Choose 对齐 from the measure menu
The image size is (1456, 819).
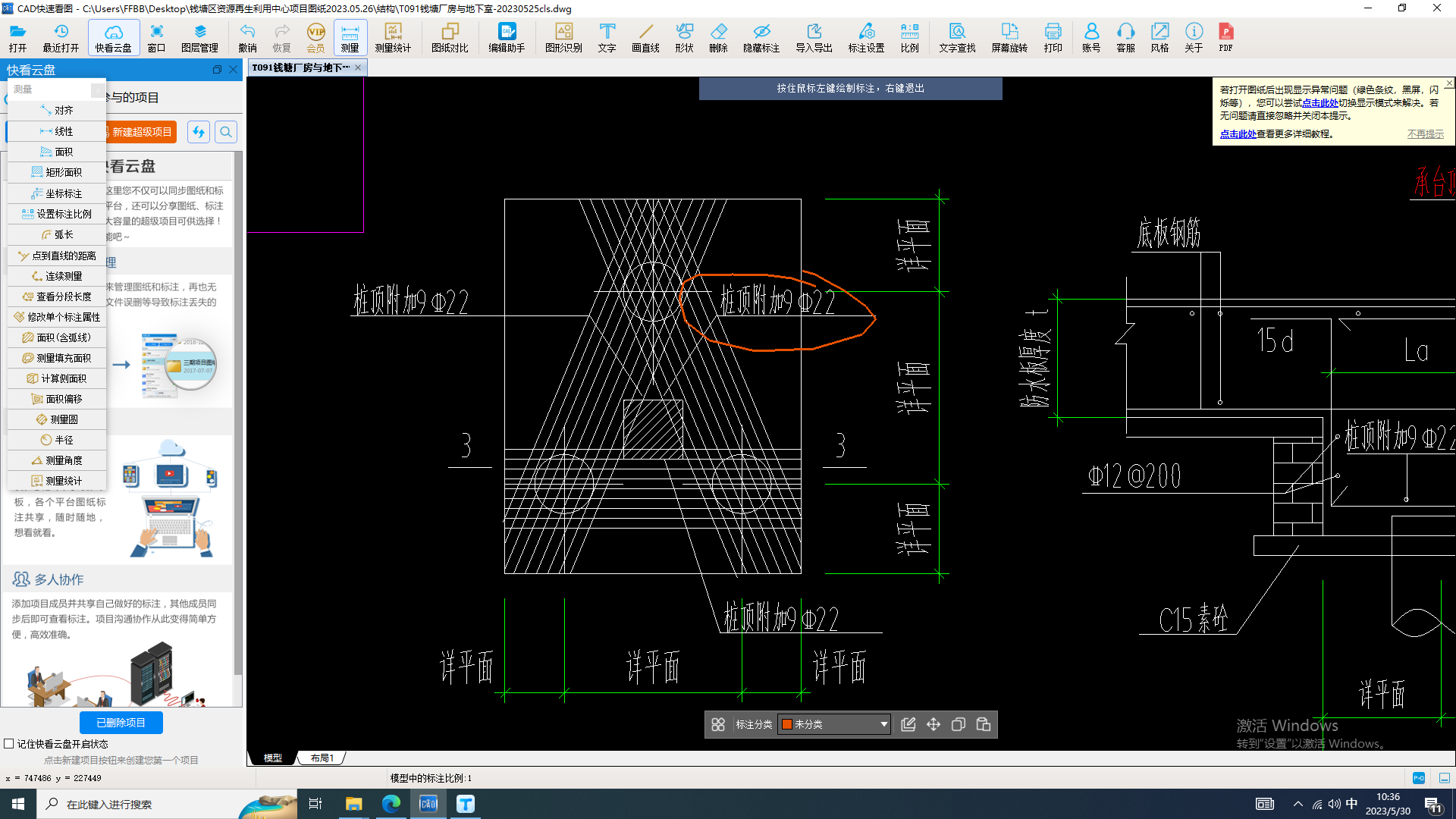(x=57, y=111)
